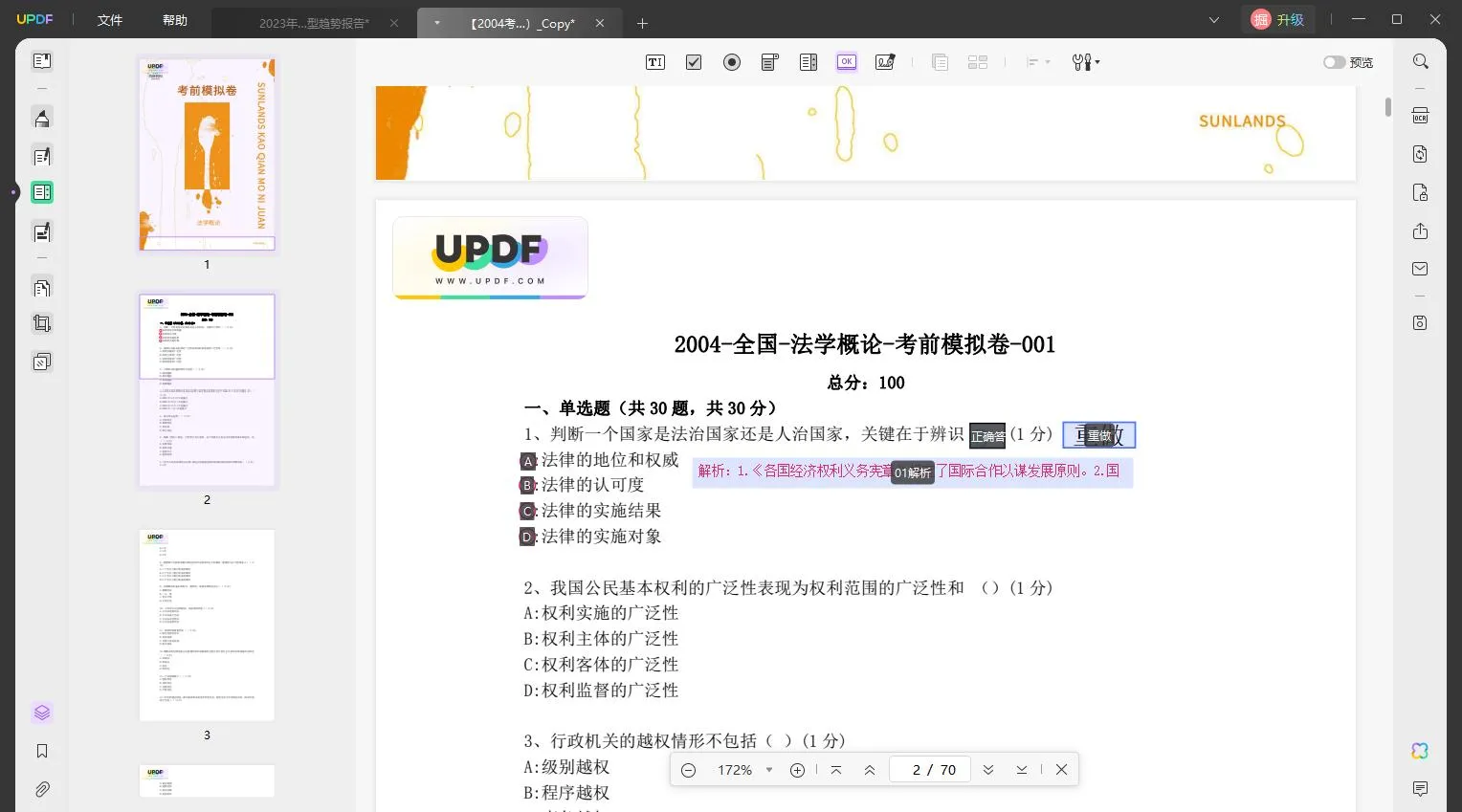
Task: Open the Attachments paperclip panel
Action: pos(42,789)
